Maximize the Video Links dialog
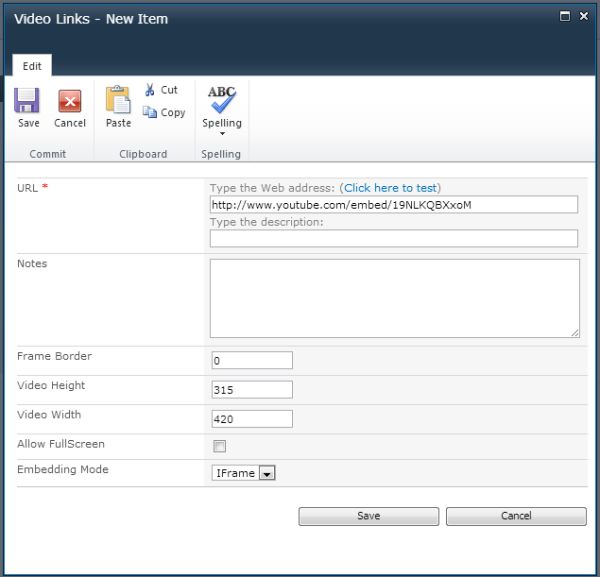 (565, 16)
